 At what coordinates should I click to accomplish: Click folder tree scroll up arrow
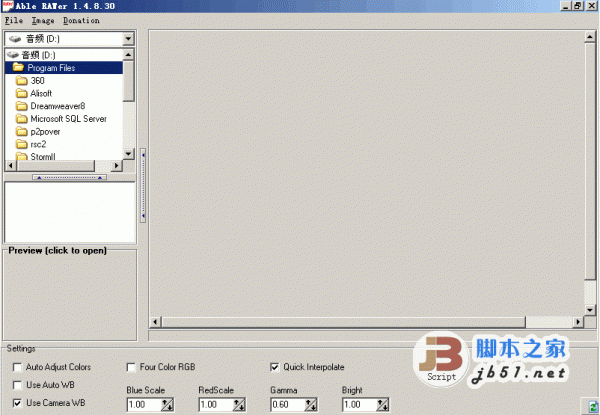(x=129, y=55)
